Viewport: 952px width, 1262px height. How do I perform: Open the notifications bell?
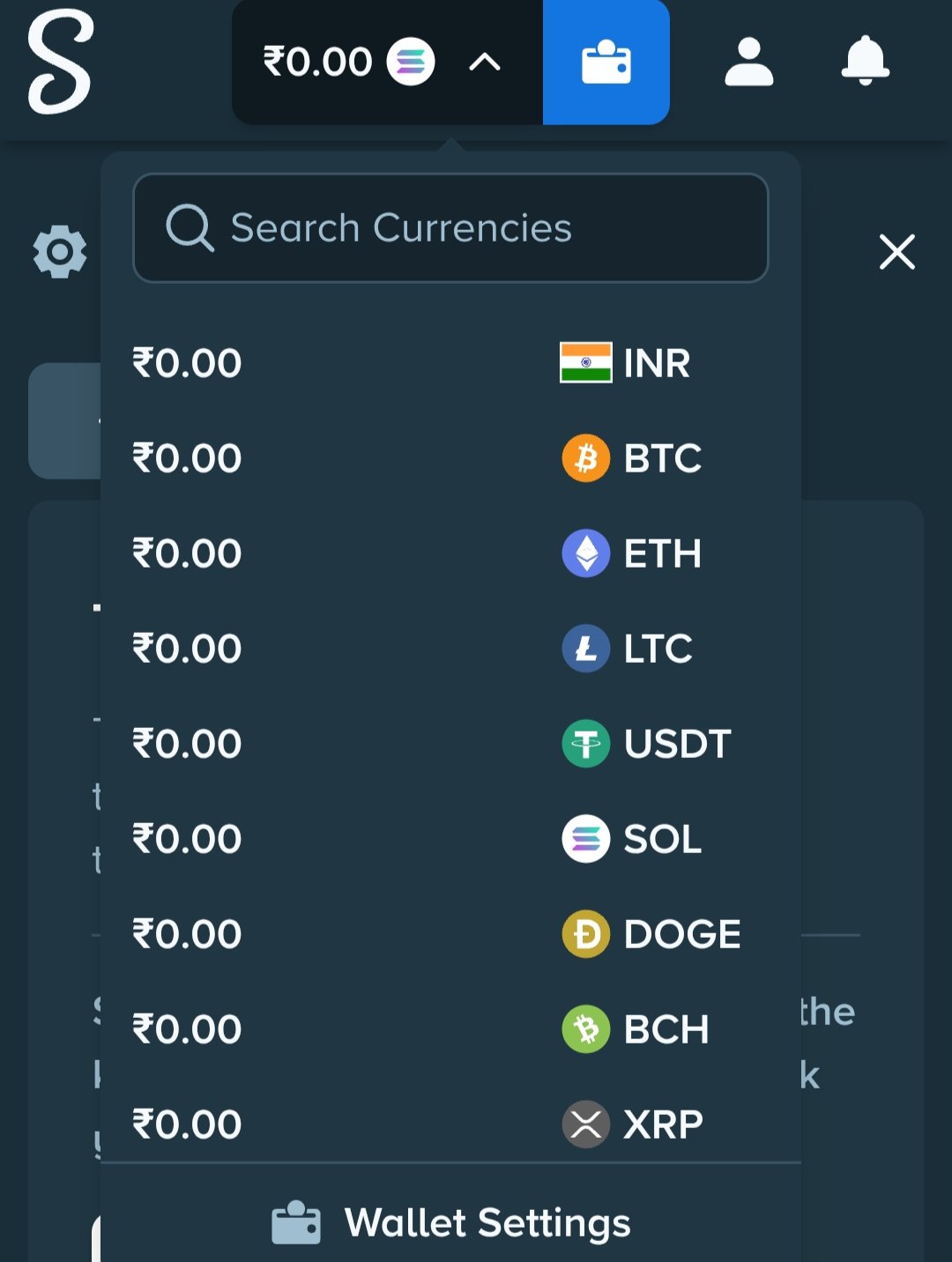[x=865, y=62]
